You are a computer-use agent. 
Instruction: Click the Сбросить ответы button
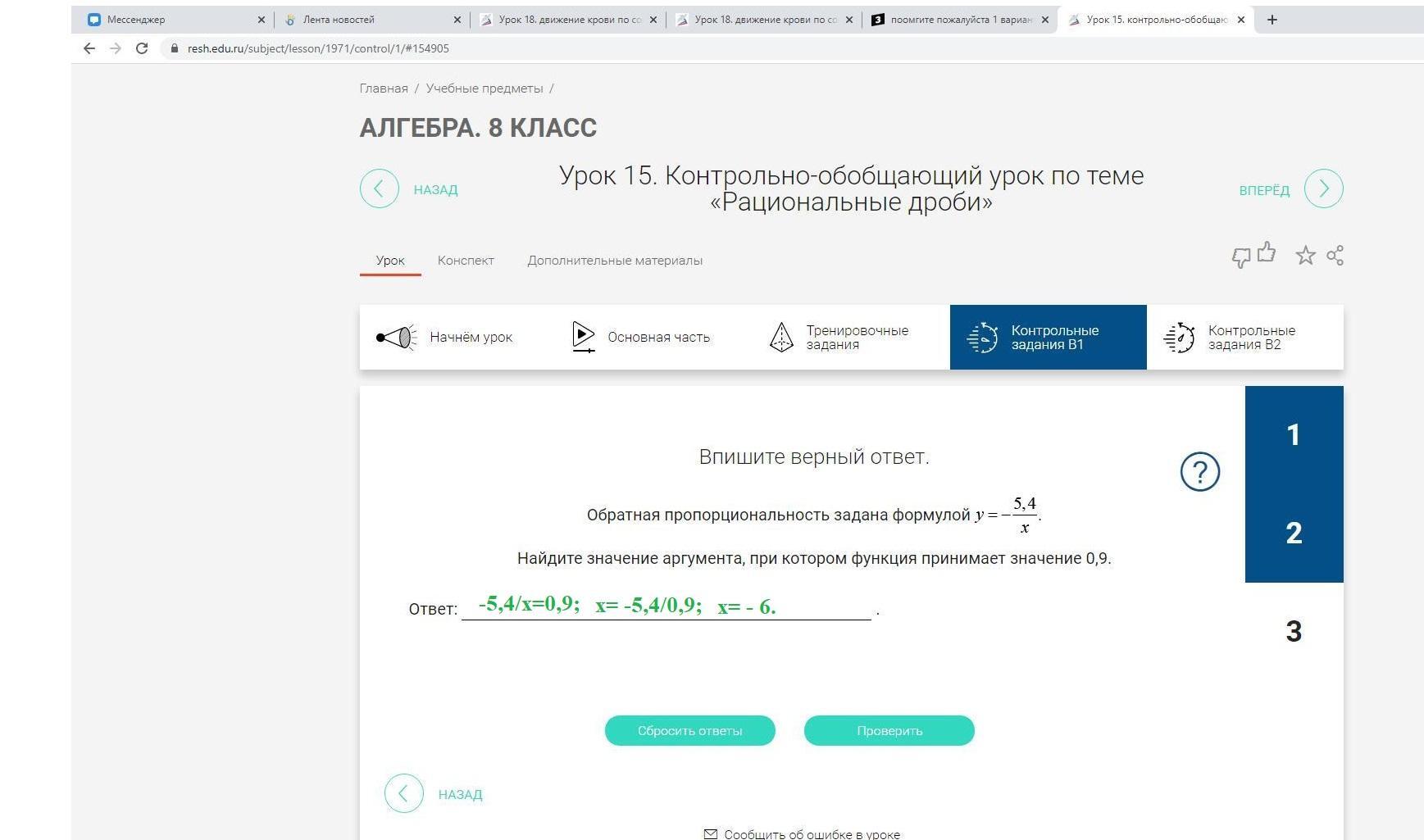pyautogui.click(x=689, y=731)
